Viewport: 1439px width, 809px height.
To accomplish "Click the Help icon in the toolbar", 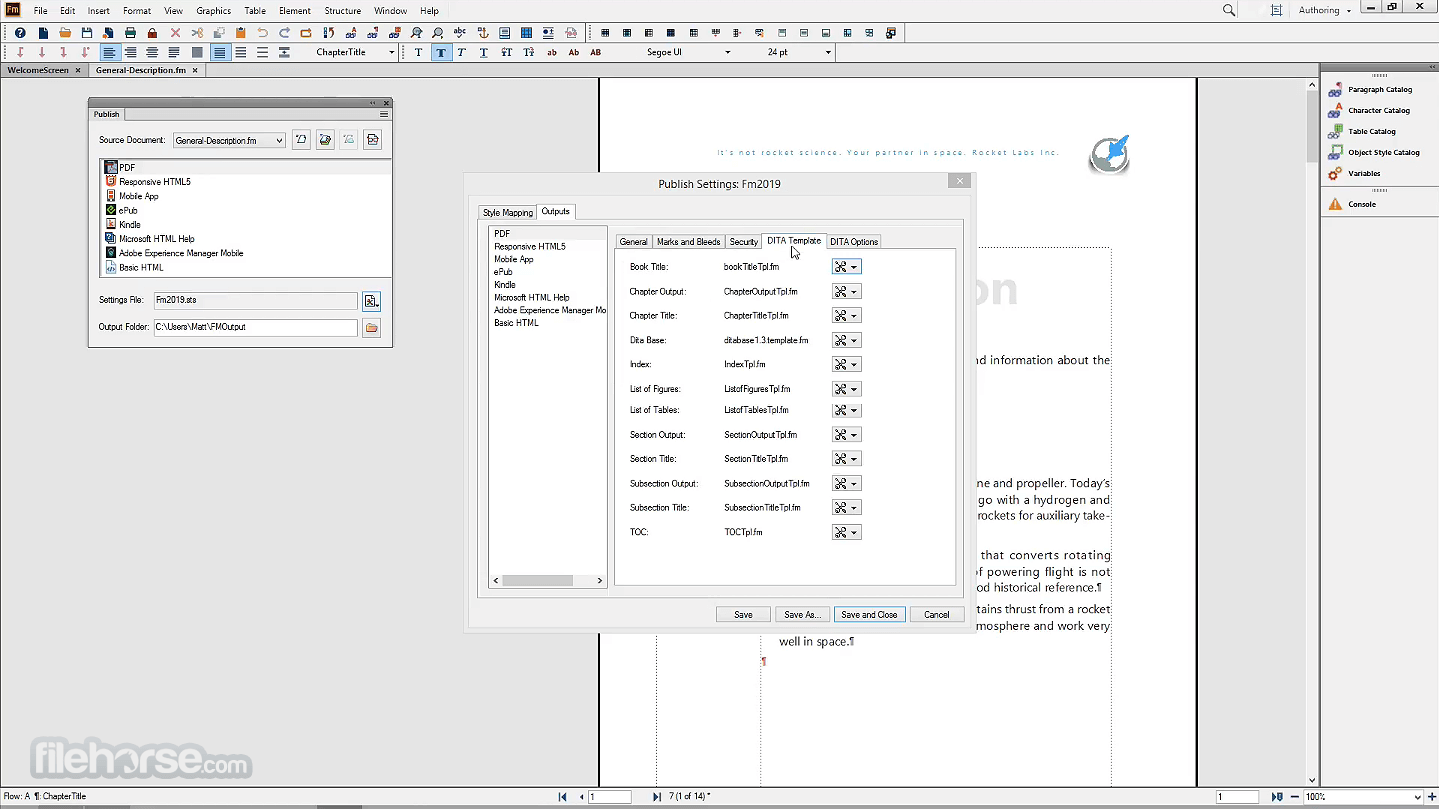I will [20, 33].
